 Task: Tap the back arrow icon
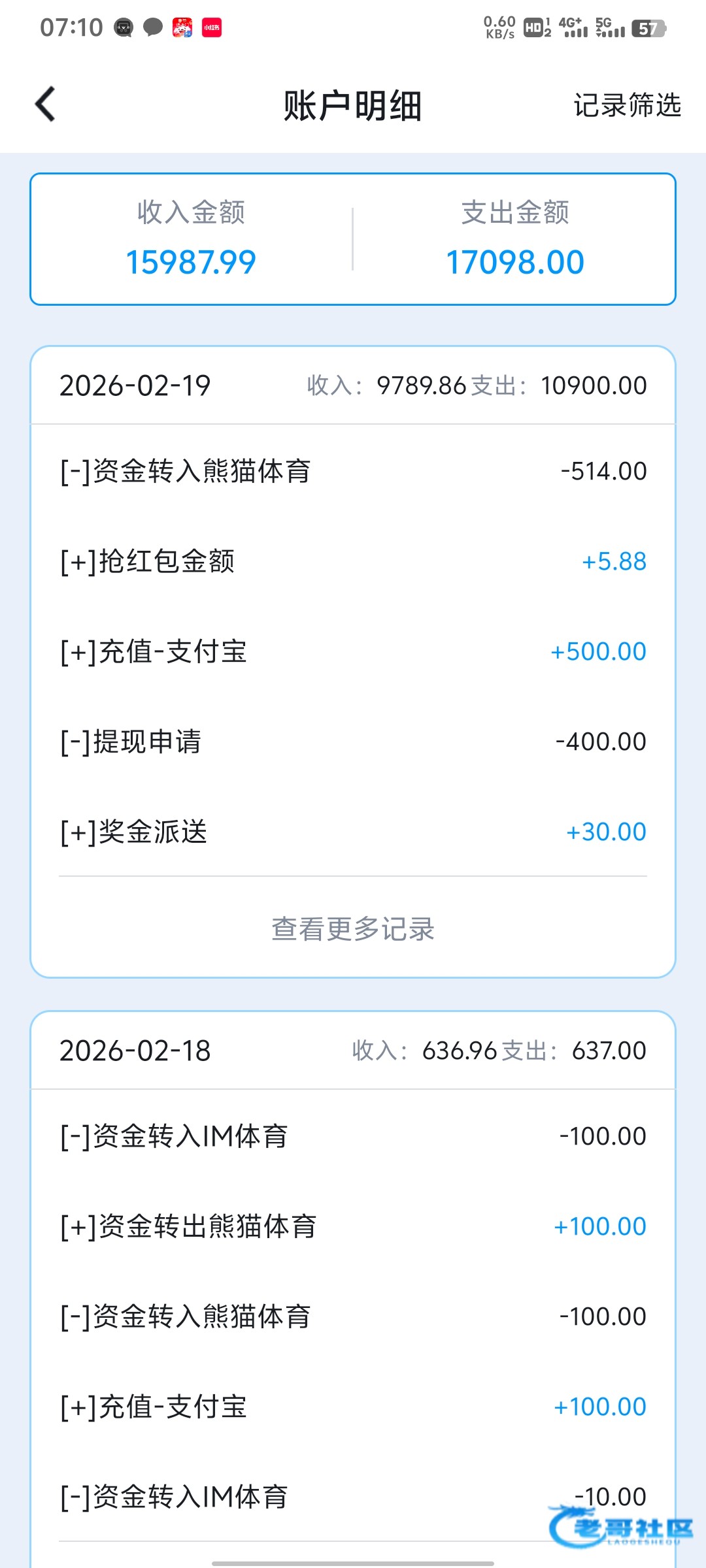(x=46, y=105)
